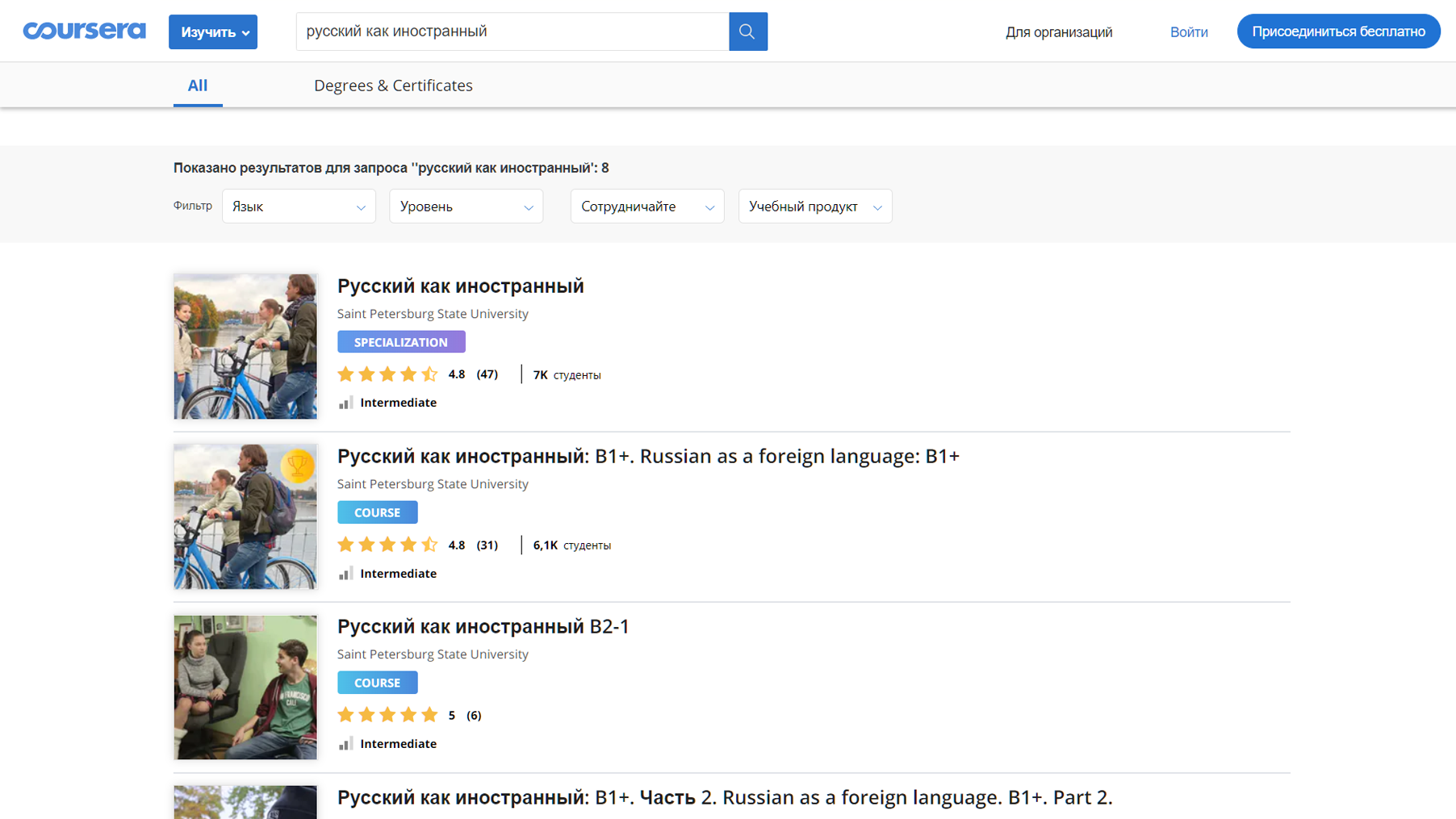This screenshot has height=819, width=1456.
Task: Open the Язык filter dropdown
Action: click(298, 206)
